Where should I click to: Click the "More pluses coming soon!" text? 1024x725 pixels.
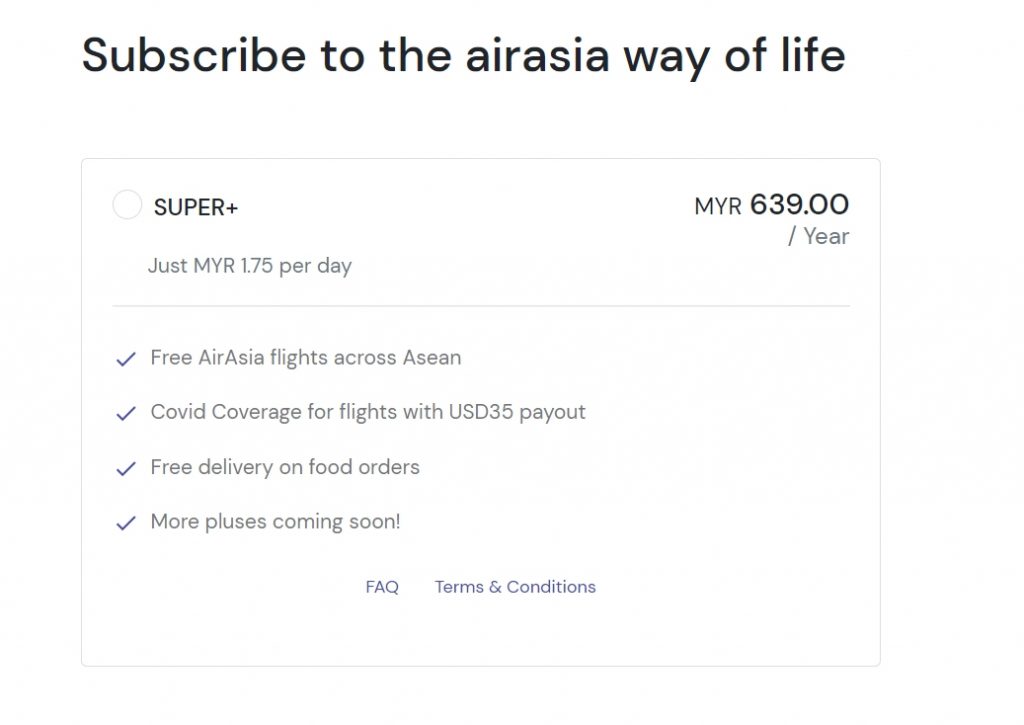[x=275, y=522]
